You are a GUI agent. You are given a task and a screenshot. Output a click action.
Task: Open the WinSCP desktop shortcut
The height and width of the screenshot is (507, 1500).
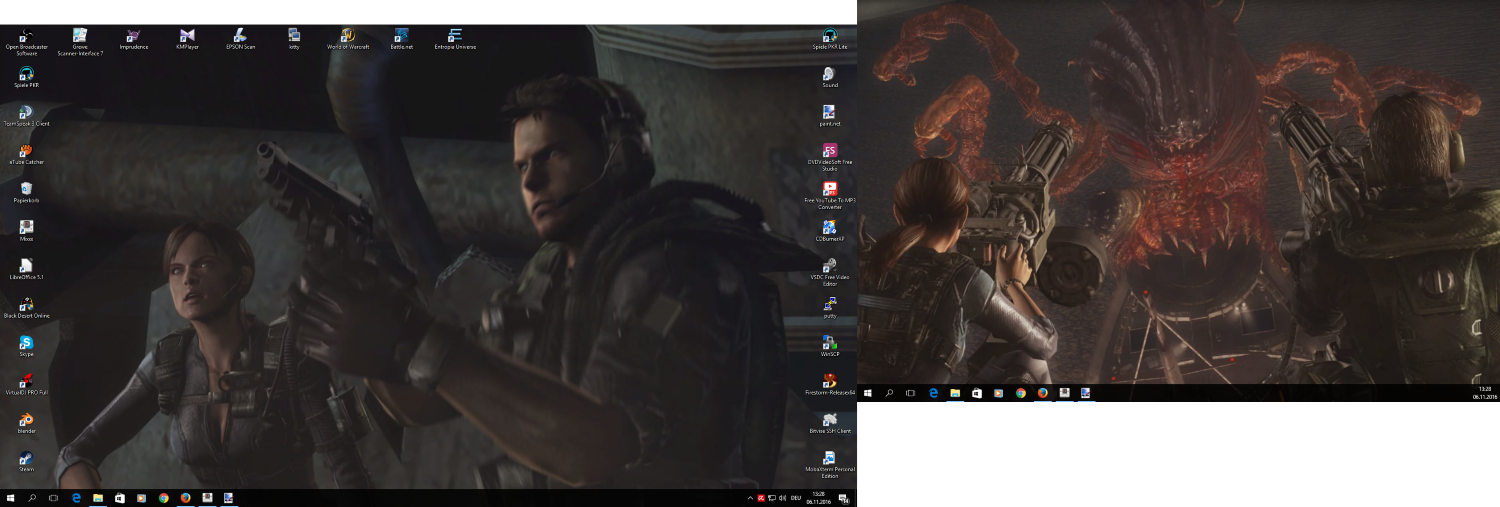click(829, 343)
